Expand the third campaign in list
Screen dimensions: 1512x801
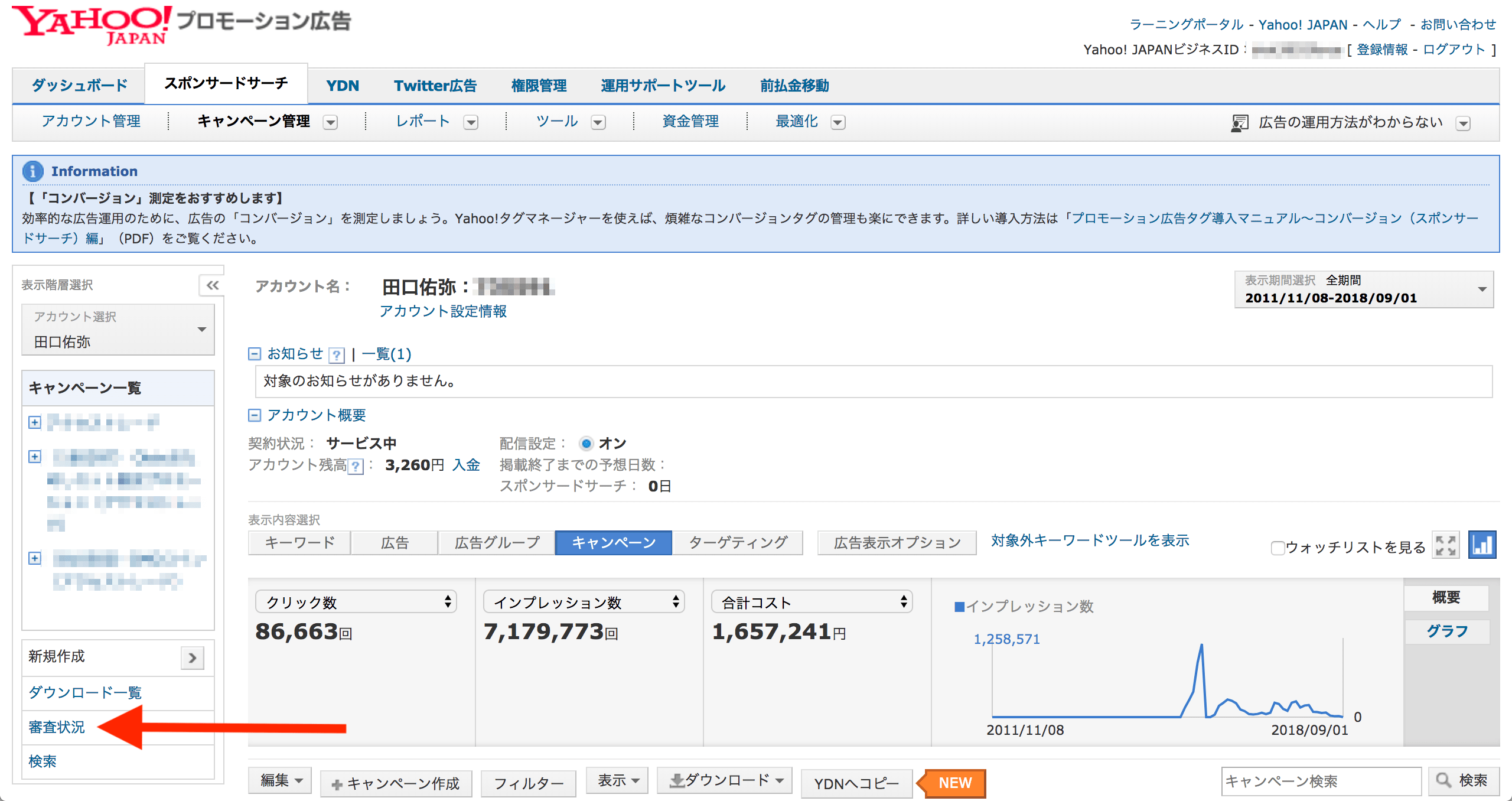coord(35,558)
